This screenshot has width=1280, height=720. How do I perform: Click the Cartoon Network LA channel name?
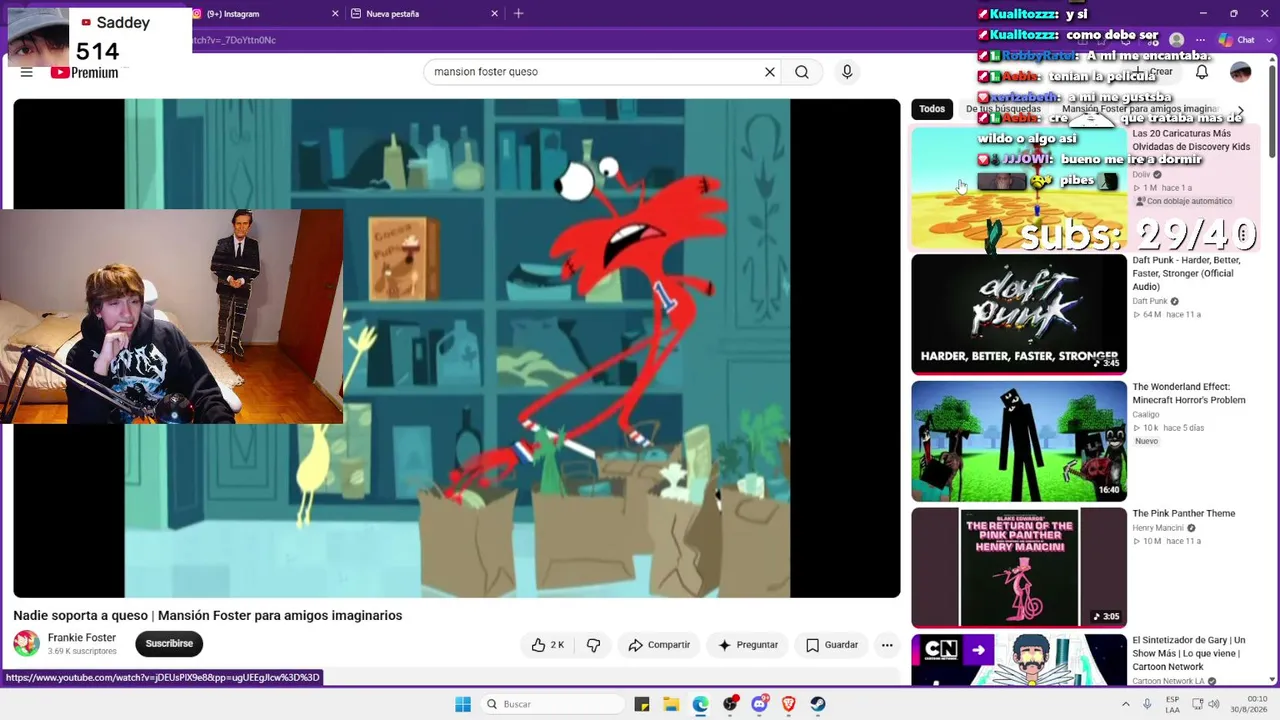pyautogui.click(x=1169, y=682)
